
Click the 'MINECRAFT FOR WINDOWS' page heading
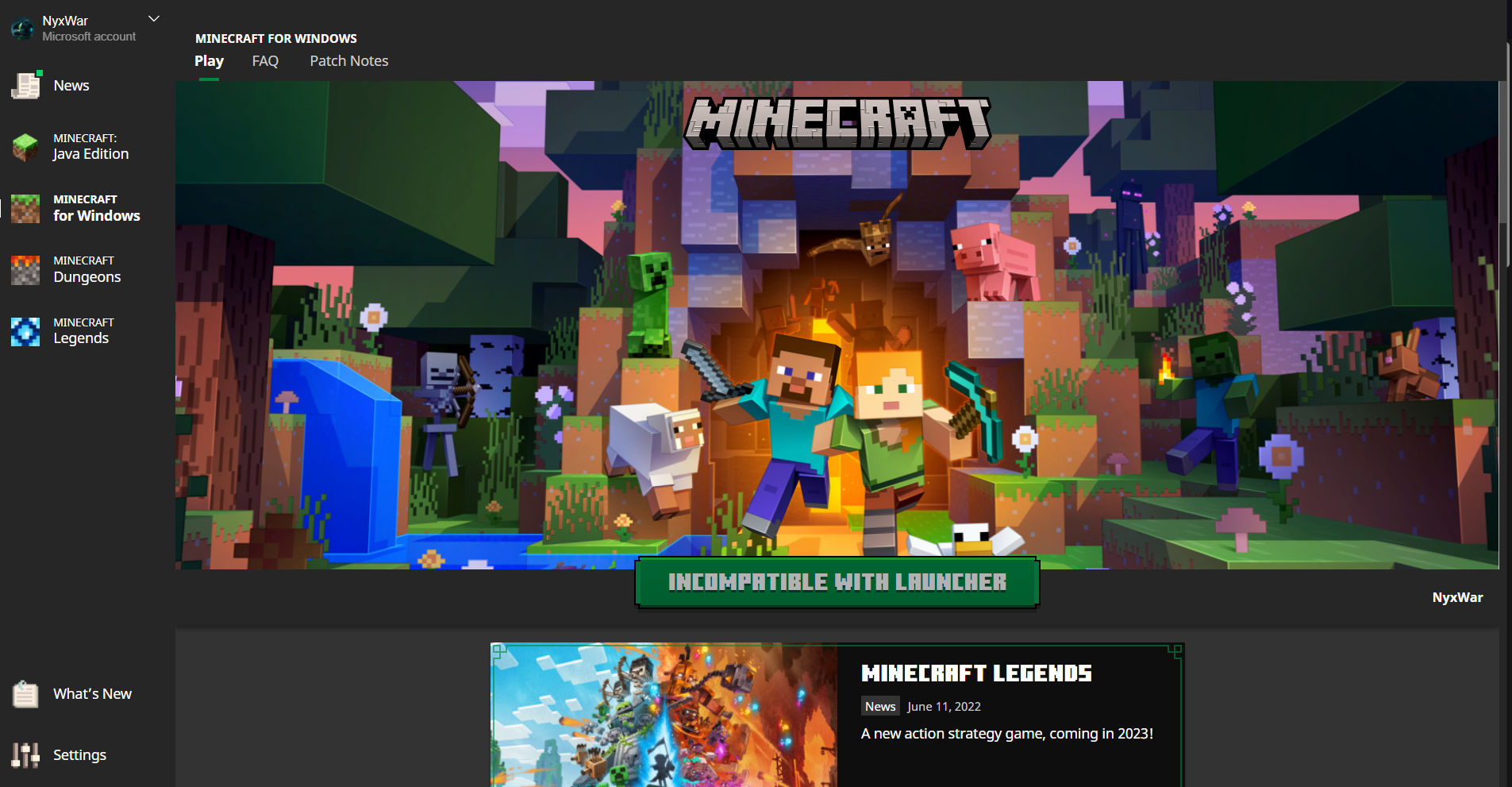(x=276, y=38)
